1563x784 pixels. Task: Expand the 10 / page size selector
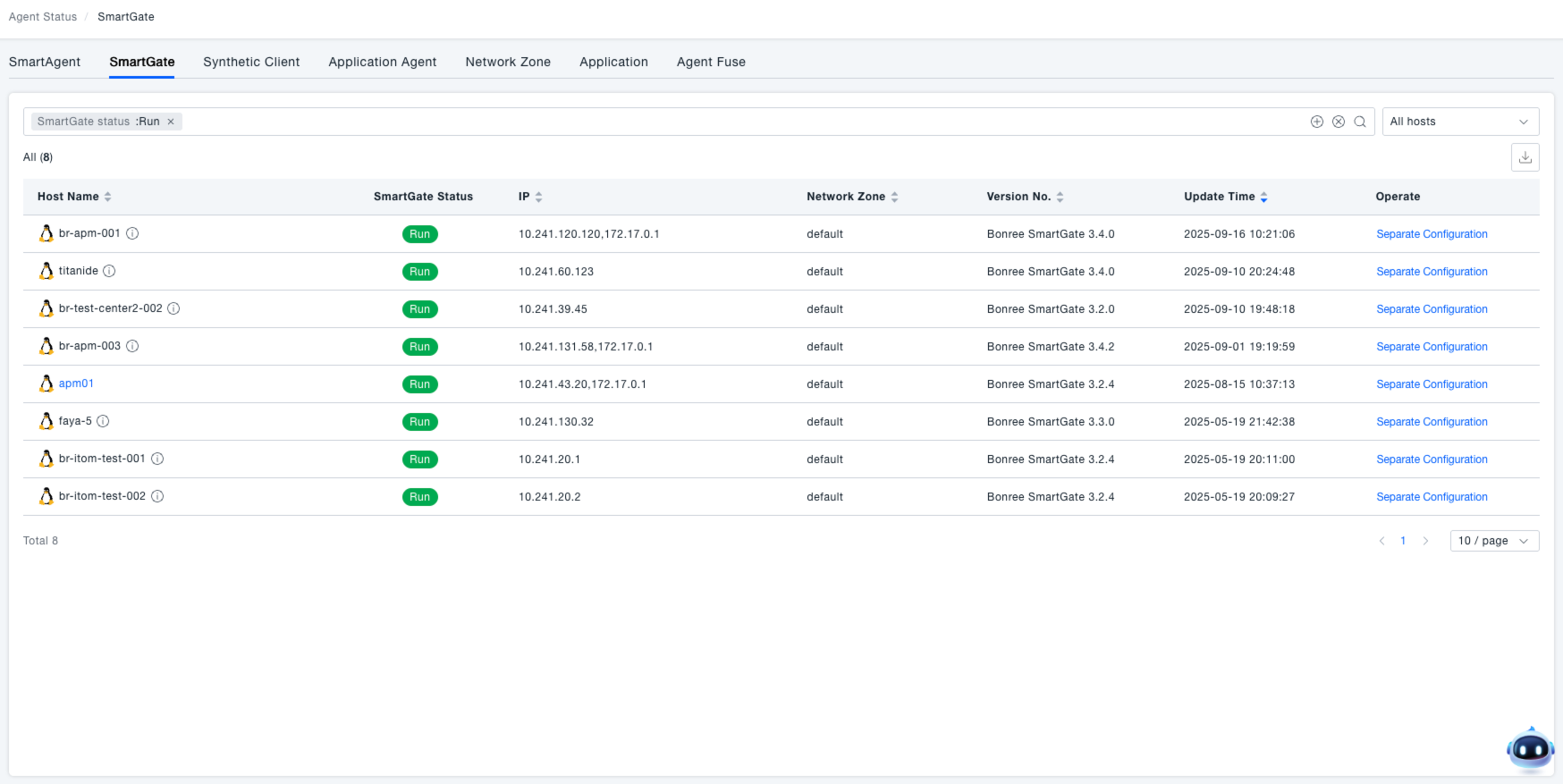coord(1493,541)
